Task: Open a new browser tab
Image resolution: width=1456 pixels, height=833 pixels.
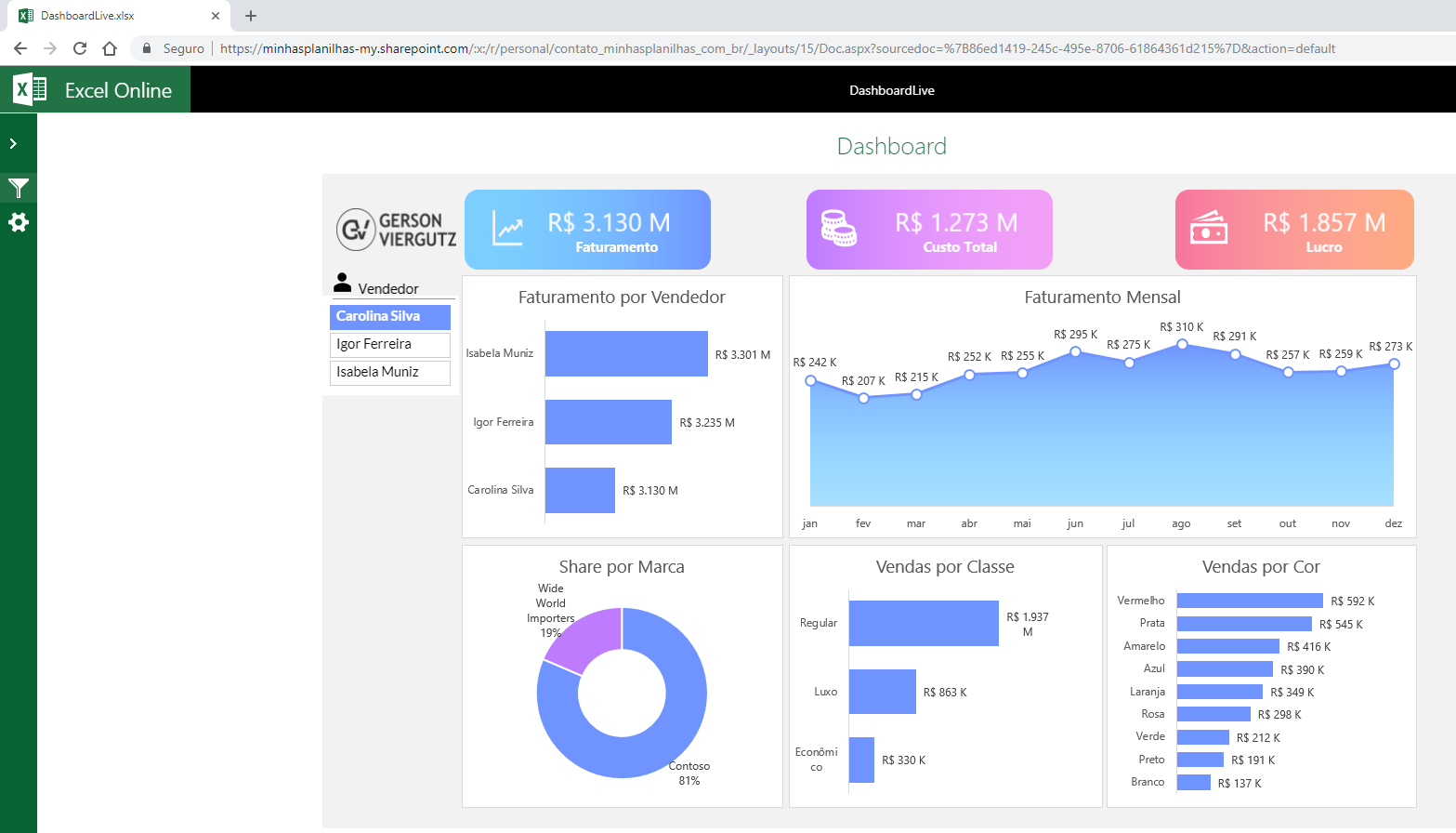Action: pos(249,15)
